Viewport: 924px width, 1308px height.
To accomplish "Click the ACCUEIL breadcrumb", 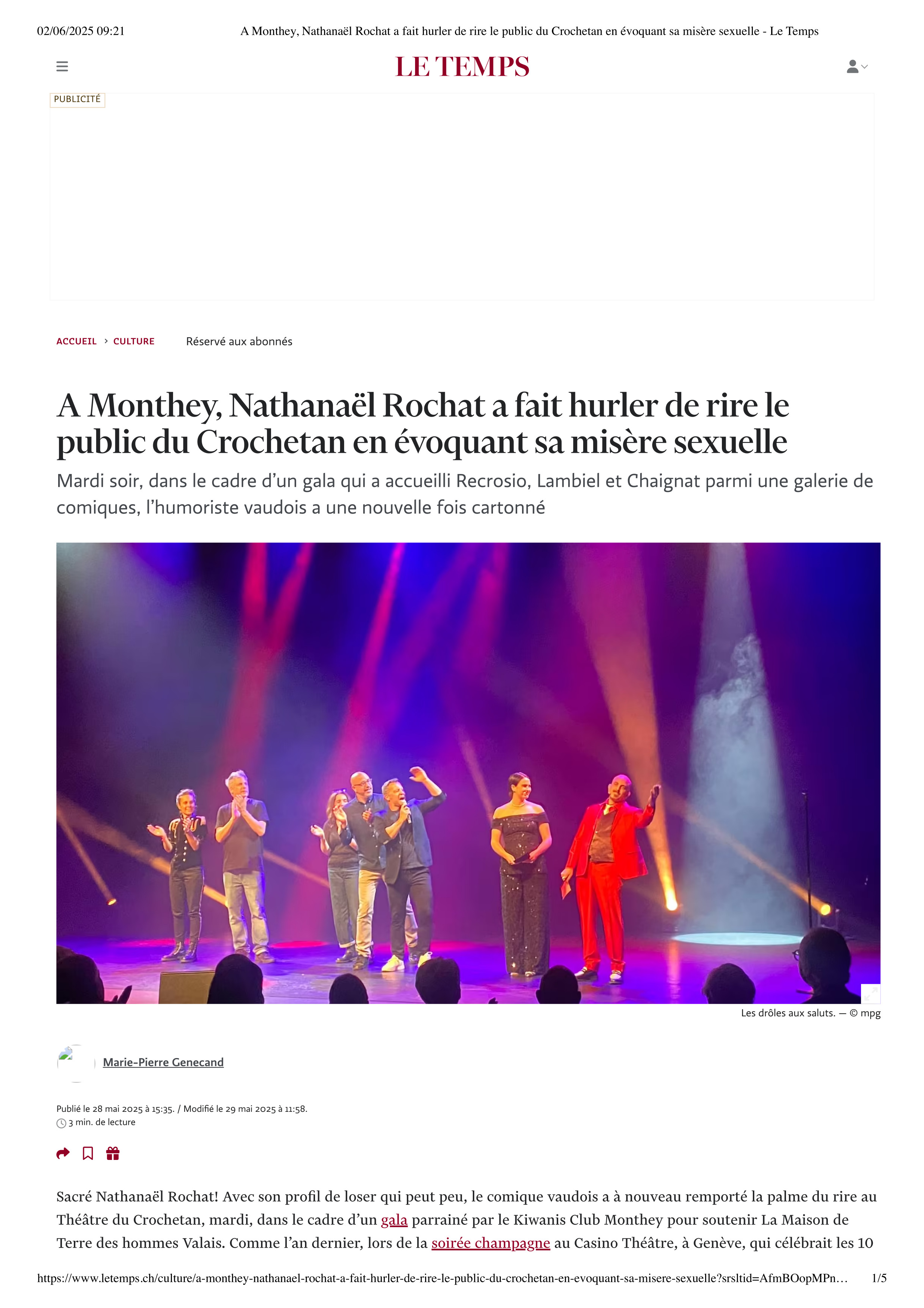I will click(76, 341).
